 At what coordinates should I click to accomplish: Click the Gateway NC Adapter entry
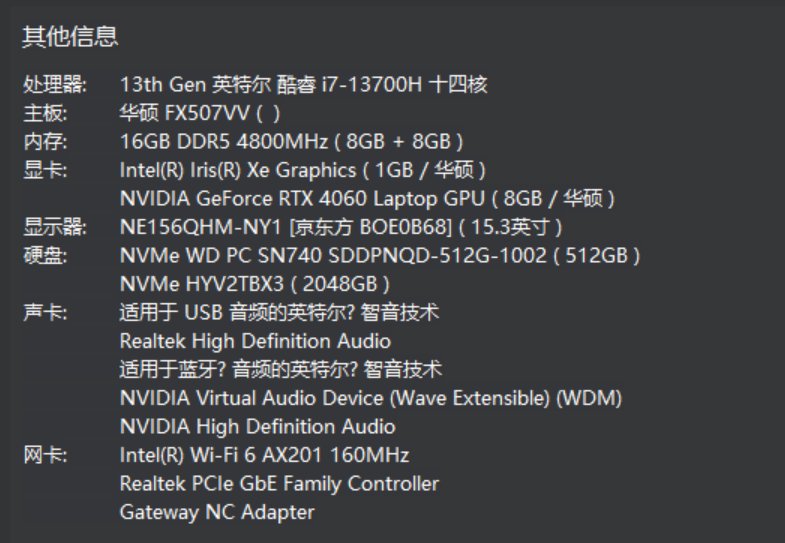[217, 512]
